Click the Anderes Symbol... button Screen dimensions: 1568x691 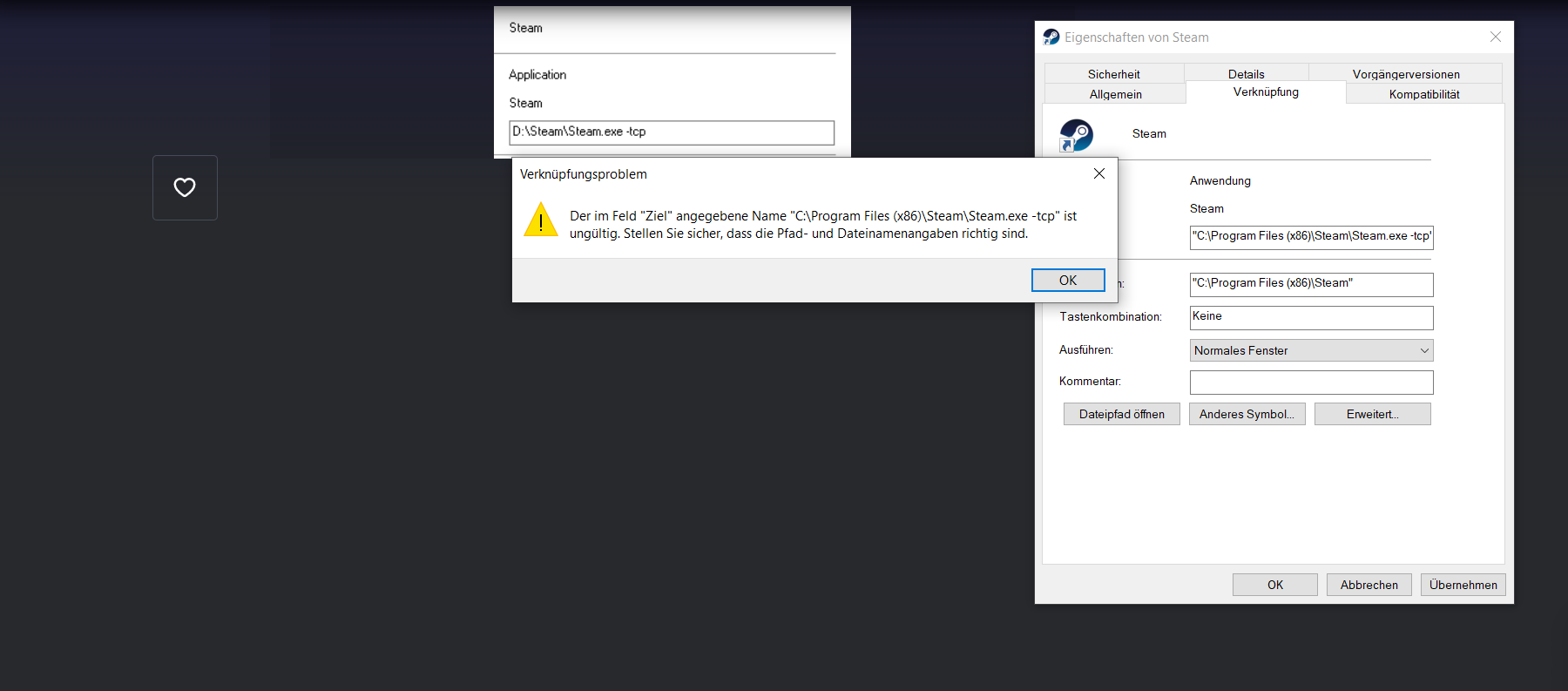(x=1247, y=414)
